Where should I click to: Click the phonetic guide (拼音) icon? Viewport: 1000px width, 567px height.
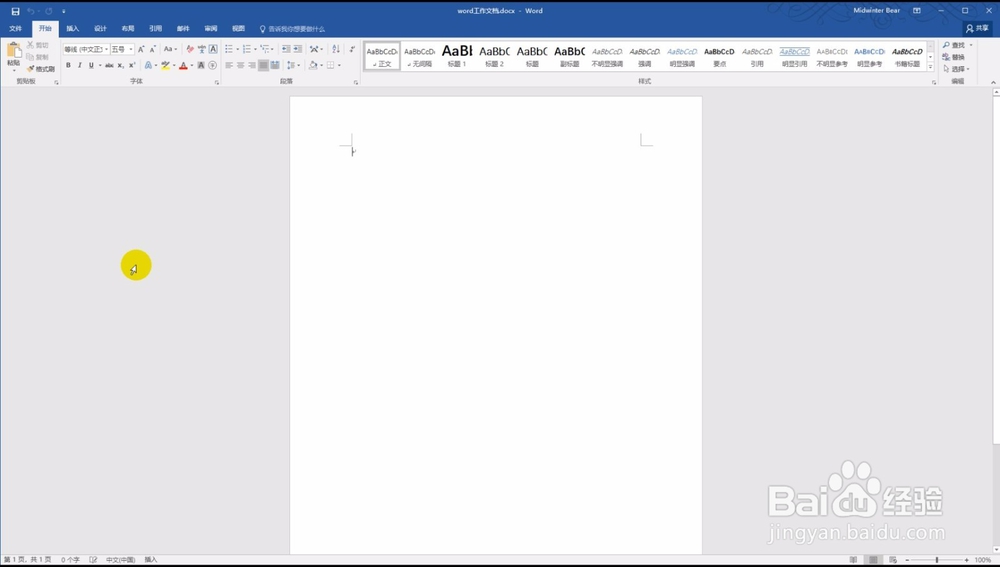click(x=202, y=49)
